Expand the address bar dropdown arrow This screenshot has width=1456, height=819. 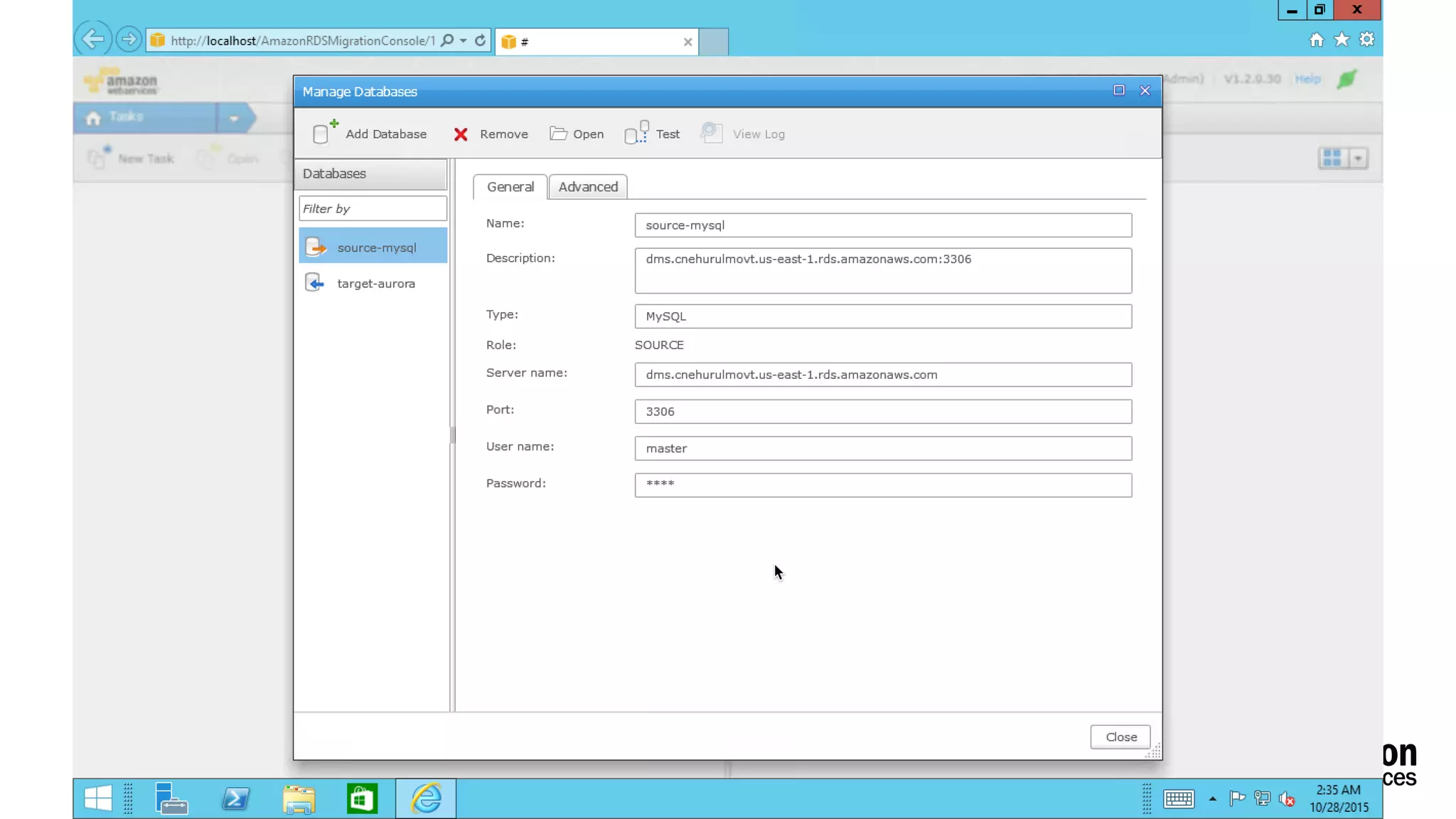(x=464, y=41)
